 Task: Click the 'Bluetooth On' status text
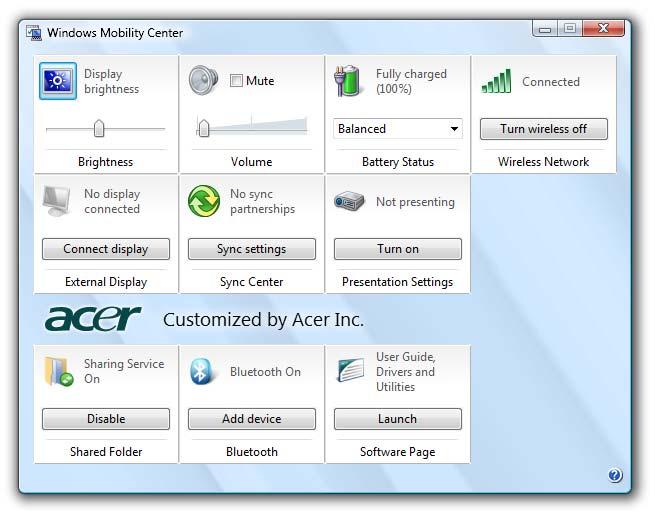[265, 372]
